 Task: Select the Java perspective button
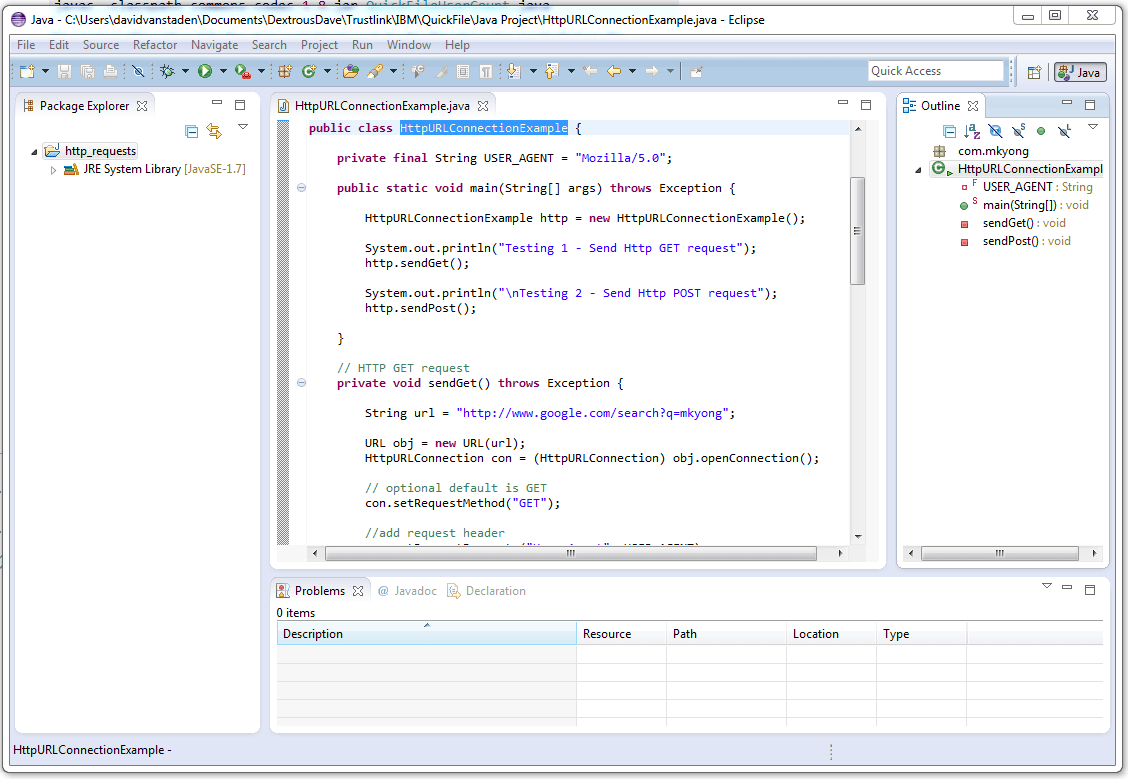1080,72
